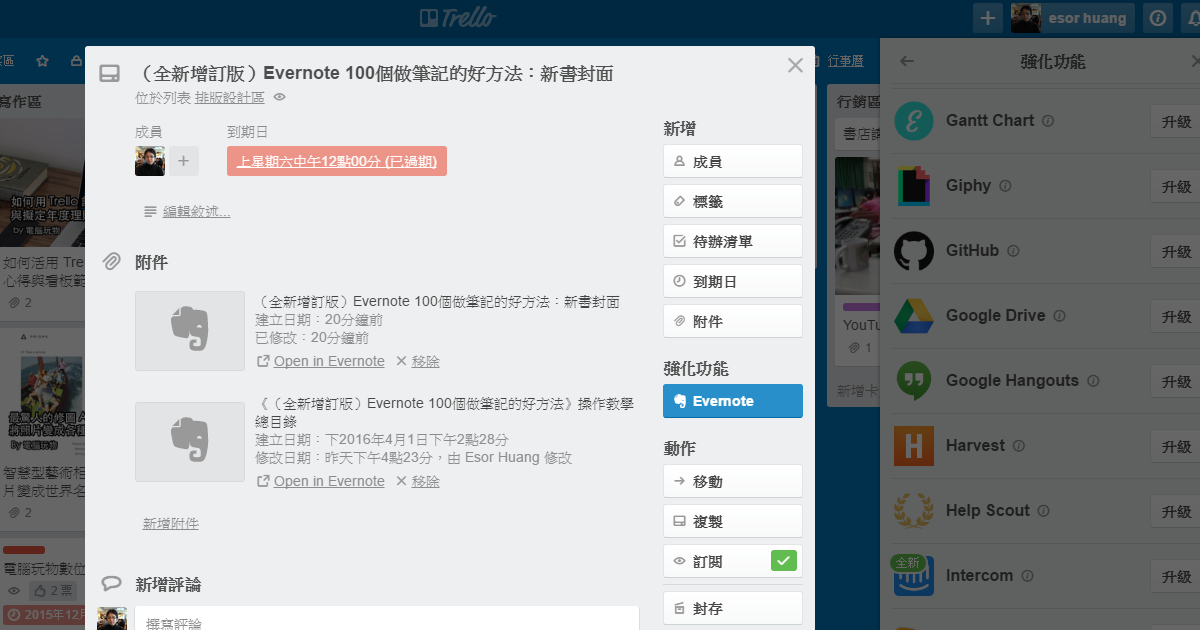Screen dimensions: 1200x630
Task: Upgrade for Help Scout (升級)
Action: pyautogui.click(x=1175, y=511)
